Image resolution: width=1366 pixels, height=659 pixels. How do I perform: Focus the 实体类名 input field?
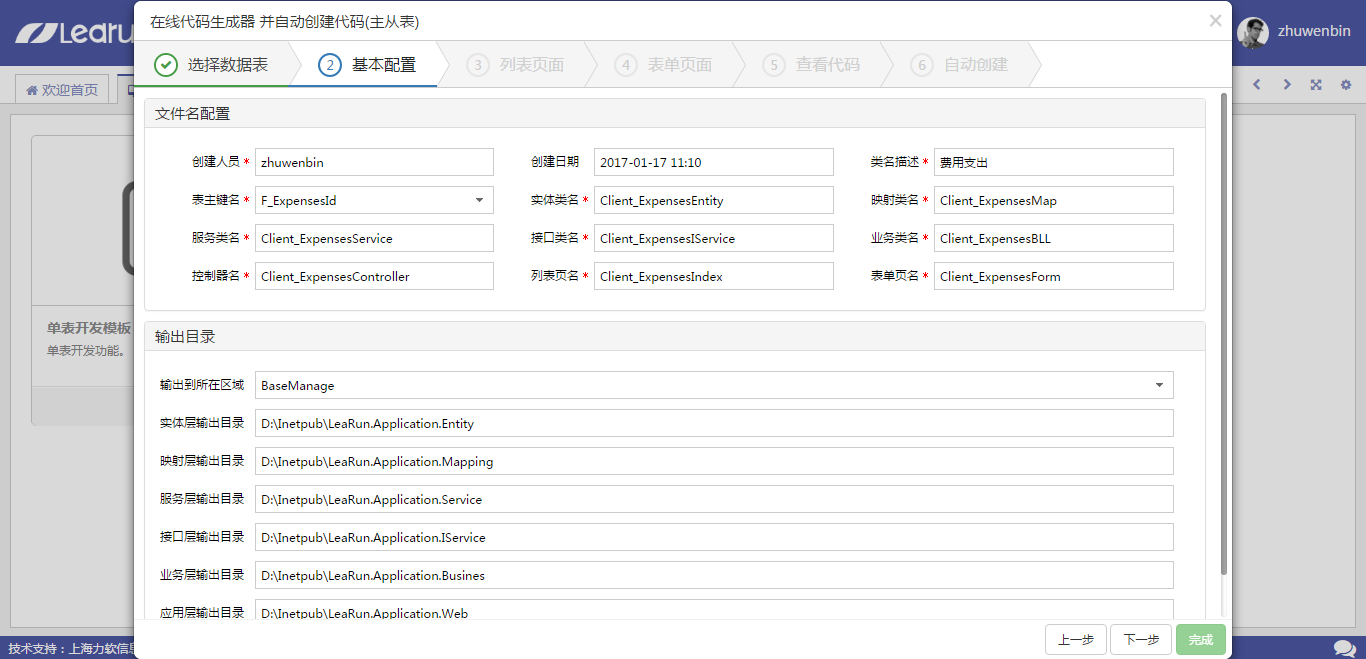[x=714, y=200]
